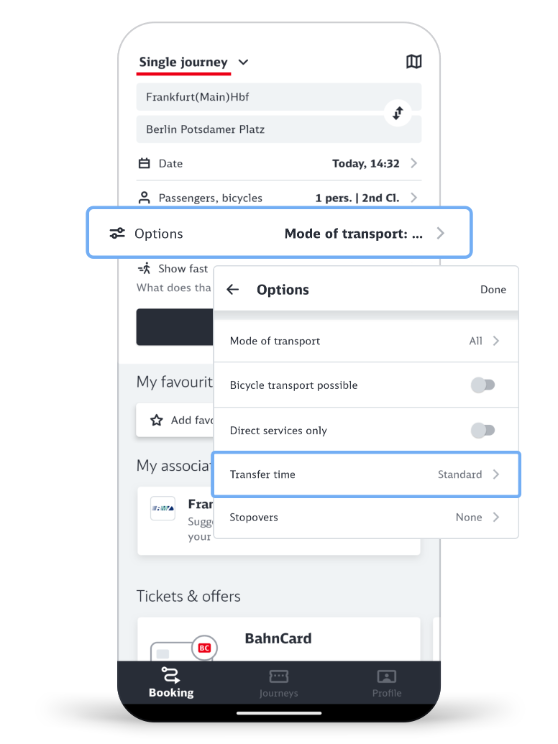Open Mode of transport All selector
This screenshot has width=558, height=744.
(x=365, y=341)
